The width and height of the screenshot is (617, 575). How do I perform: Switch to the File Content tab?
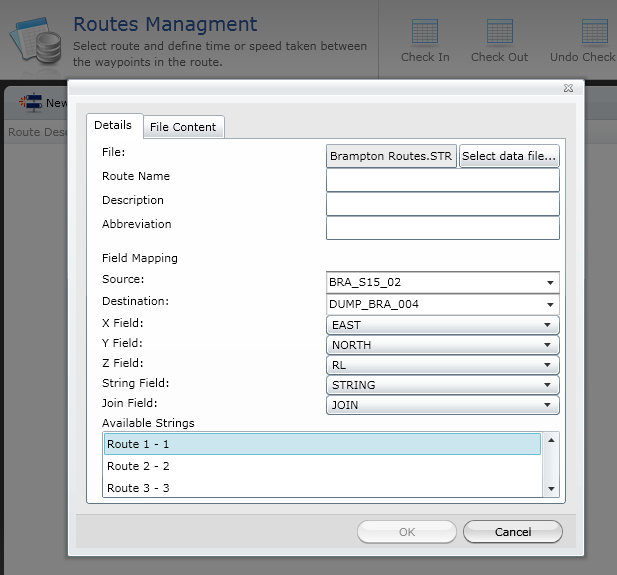pos(182,127)
